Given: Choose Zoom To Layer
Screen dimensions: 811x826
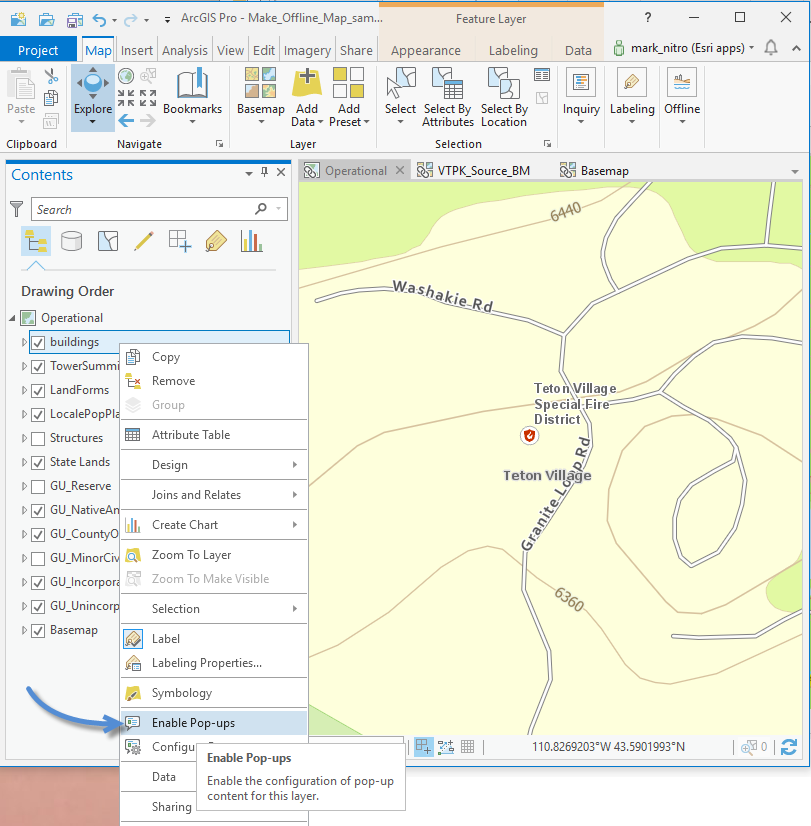Looking at the screenshot, I should [x=214, y=555].
